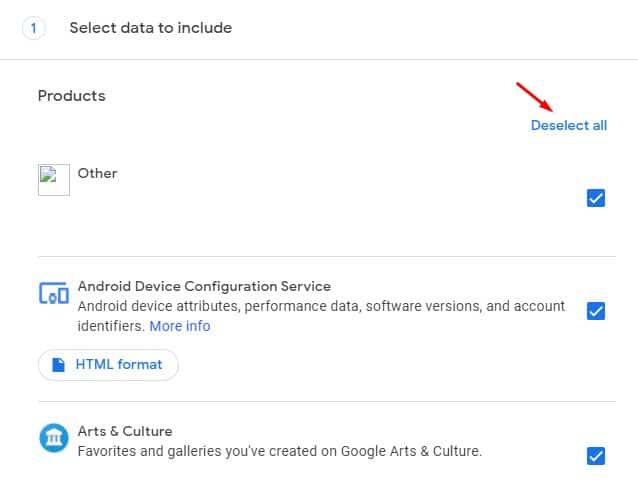Click the Android device attributes description text
638x487 pixels.
click(321, 316)
